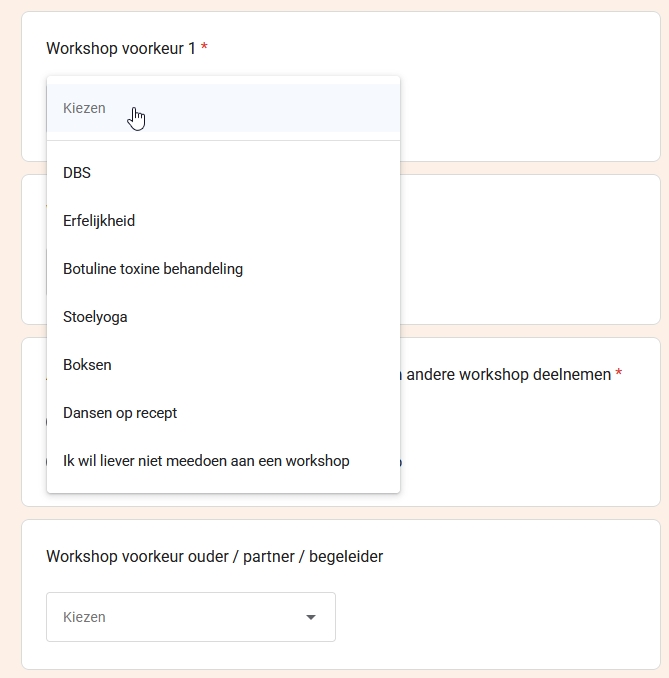Pick Botuline toxine behandeling option
Screen dimensions: 669x678
153,269
